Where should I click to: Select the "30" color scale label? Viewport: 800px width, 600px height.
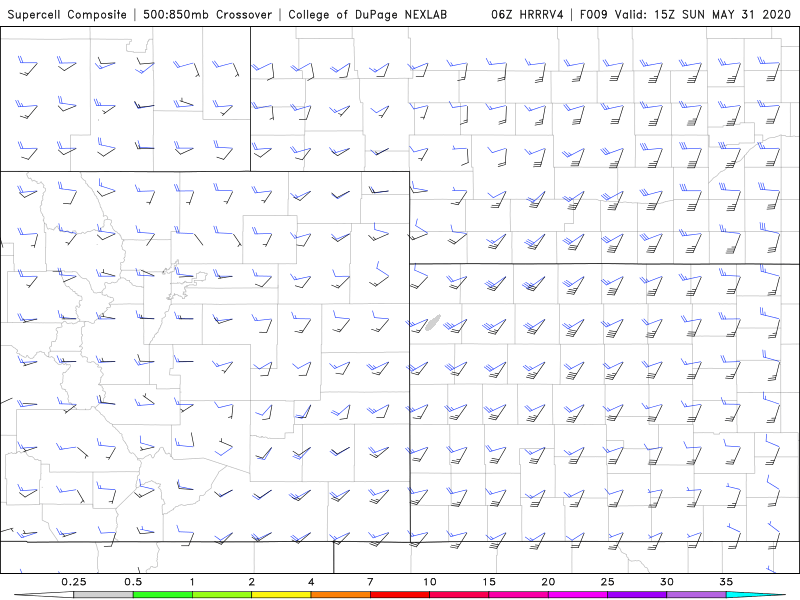(667, 582)
